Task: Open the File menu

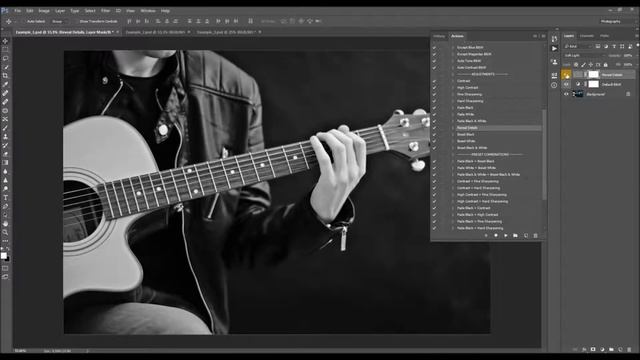Action: 18,11
